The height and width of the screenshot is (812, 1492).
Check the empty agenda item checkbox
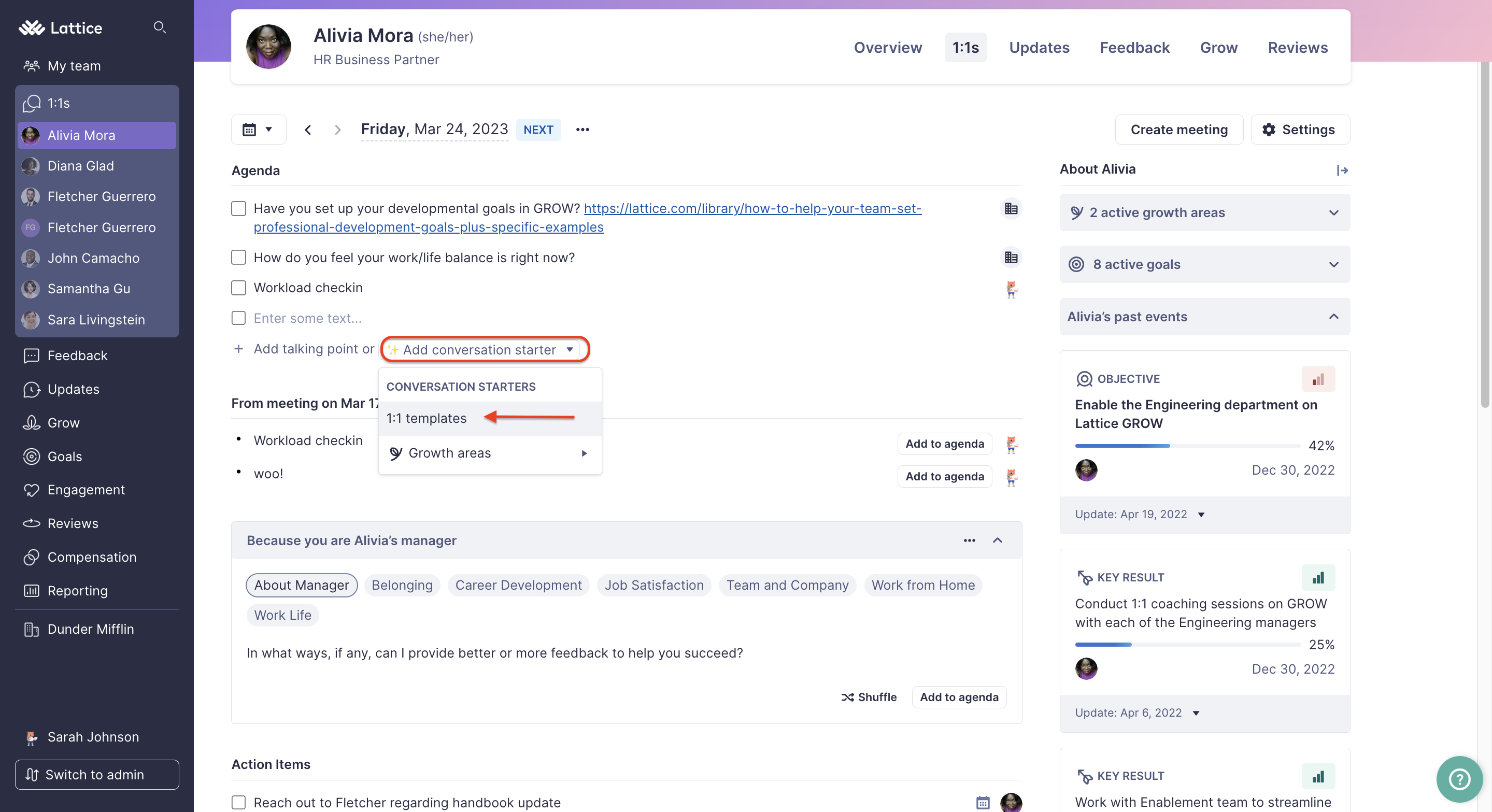238,318
